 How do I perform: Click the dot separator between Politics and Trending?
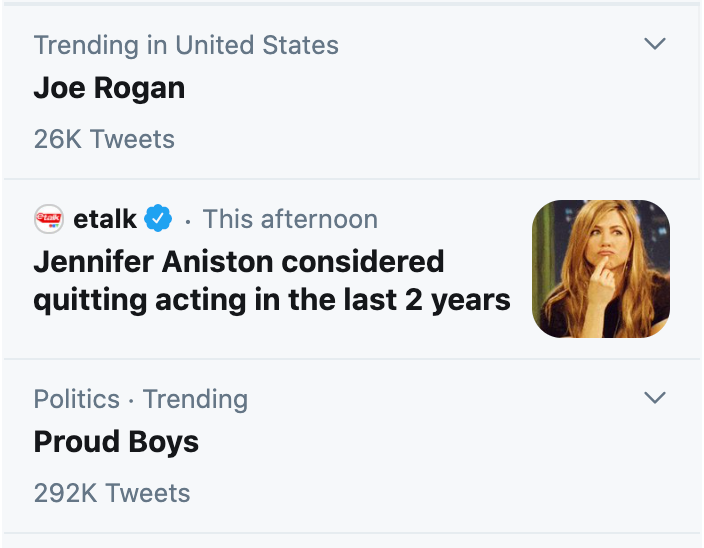point(131,400)
